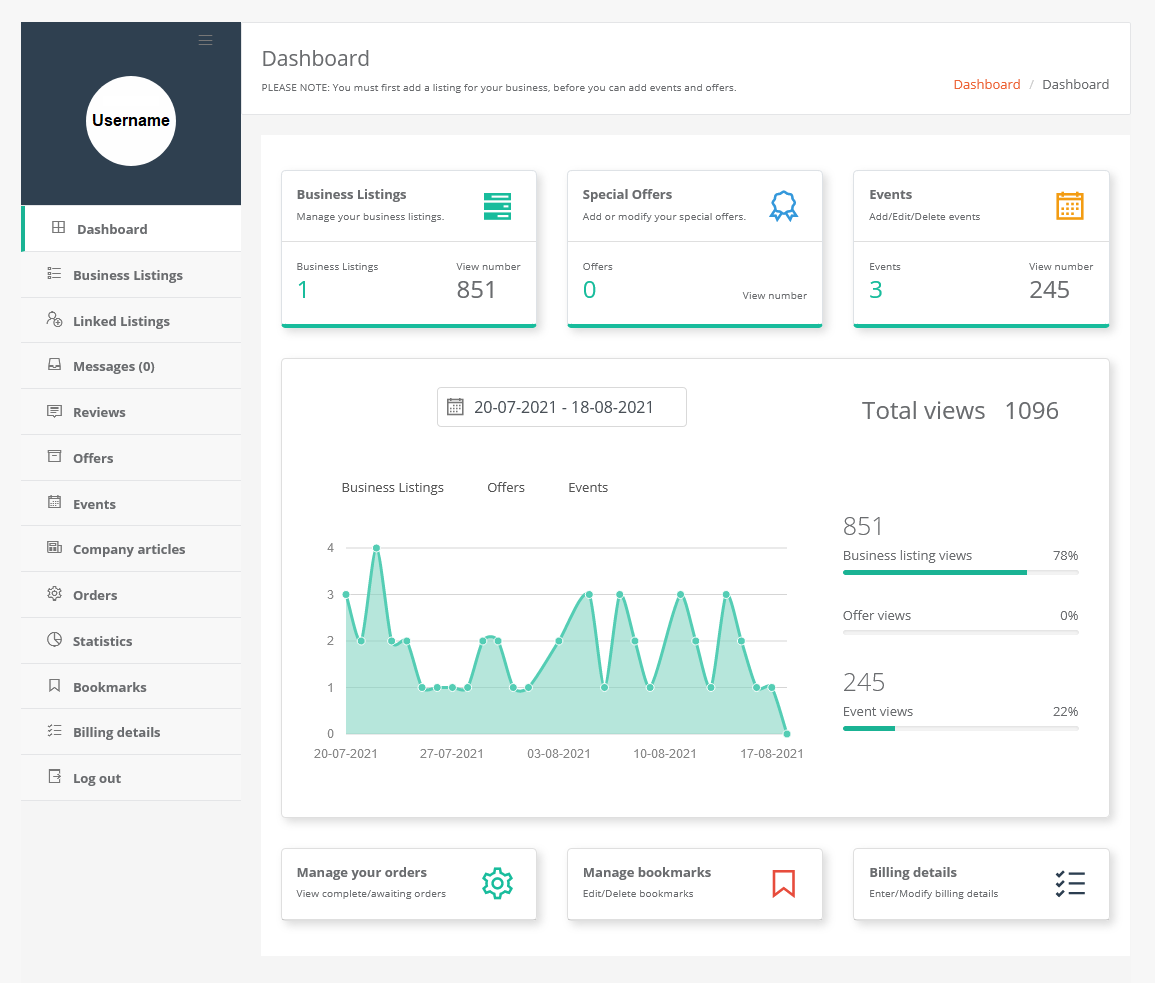Click the Company articles newspaper icon

(55, 548)
